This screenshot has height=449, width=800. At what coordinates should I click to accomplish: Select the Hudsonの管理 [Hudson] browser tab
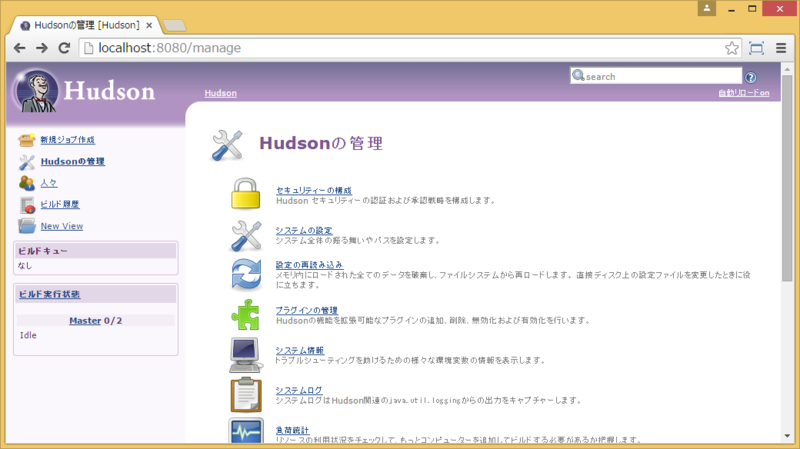tap(86, 25)
